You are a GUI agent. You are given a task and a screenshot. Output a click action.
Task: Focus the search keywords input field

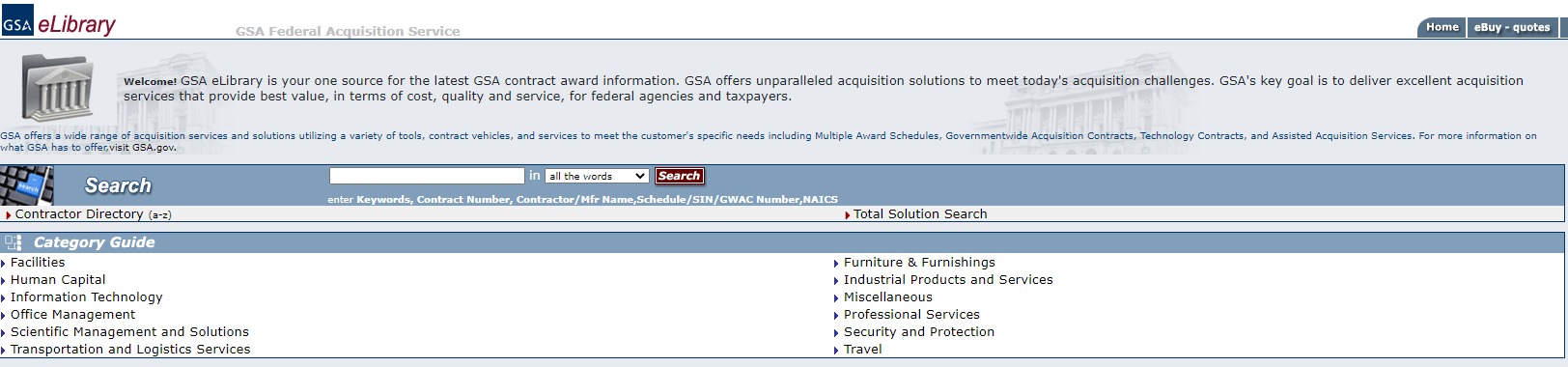click(427, 176)
